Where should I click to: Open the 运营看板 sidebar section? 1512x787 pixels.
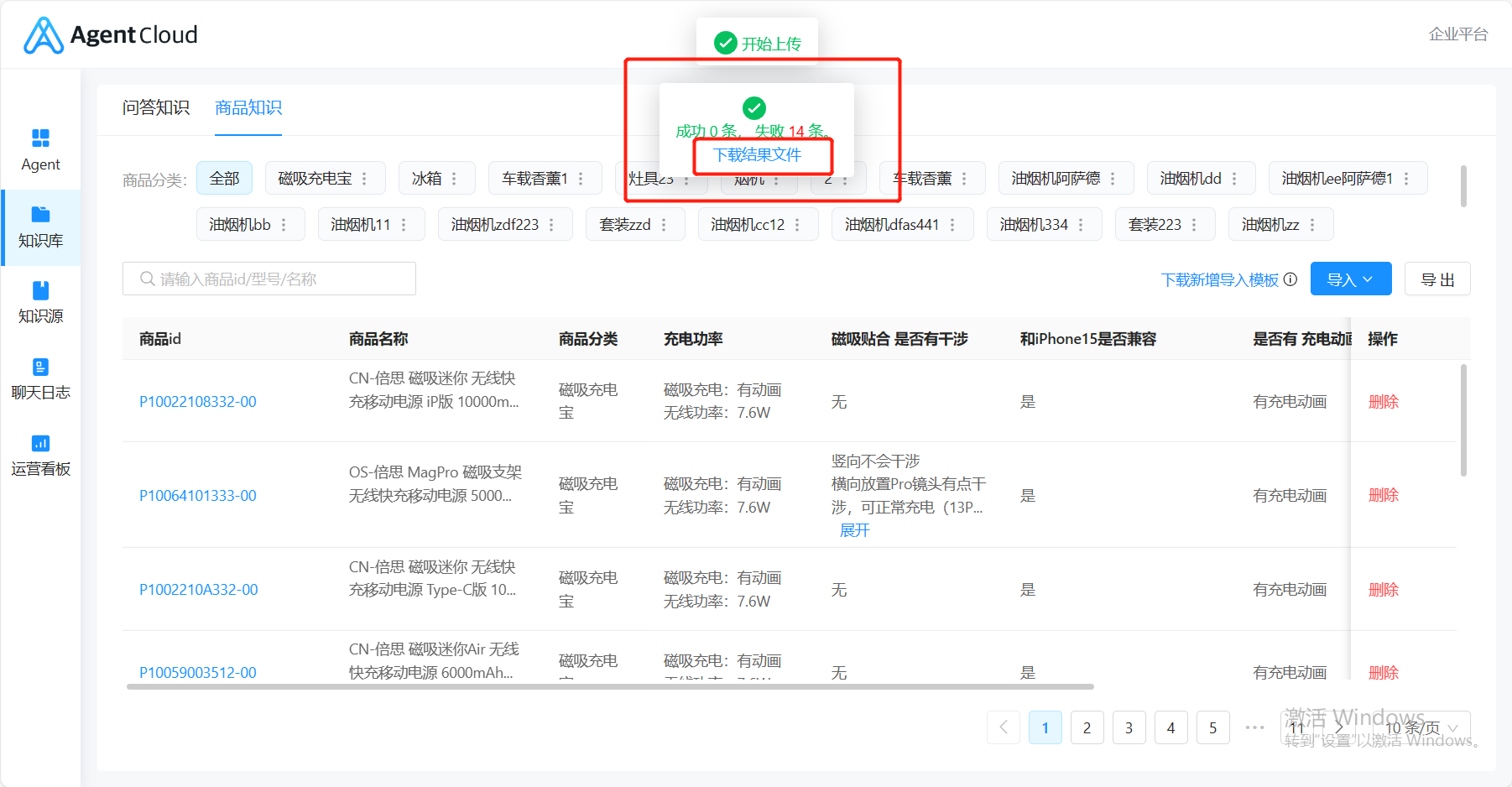pos(40,456)
